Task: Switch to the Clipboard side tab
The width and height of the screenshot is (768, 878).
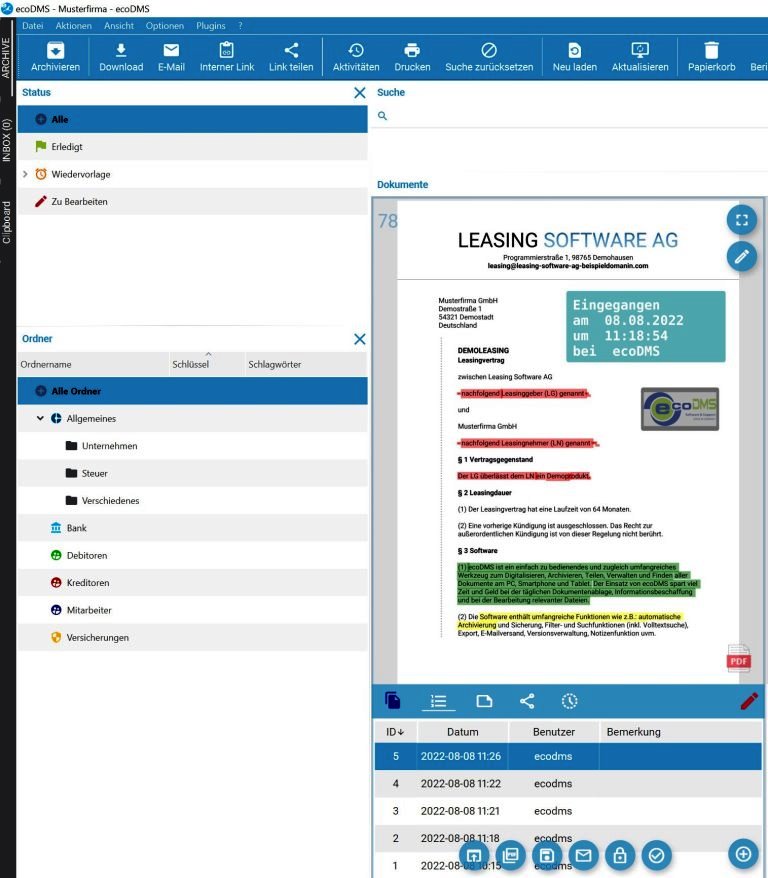Action: click(6, 222)
